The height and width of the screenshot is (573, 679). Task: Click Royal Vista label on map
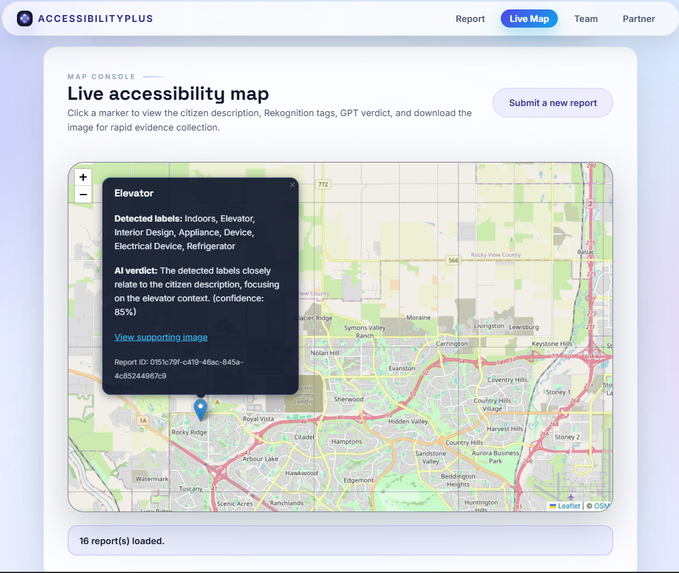258,419
